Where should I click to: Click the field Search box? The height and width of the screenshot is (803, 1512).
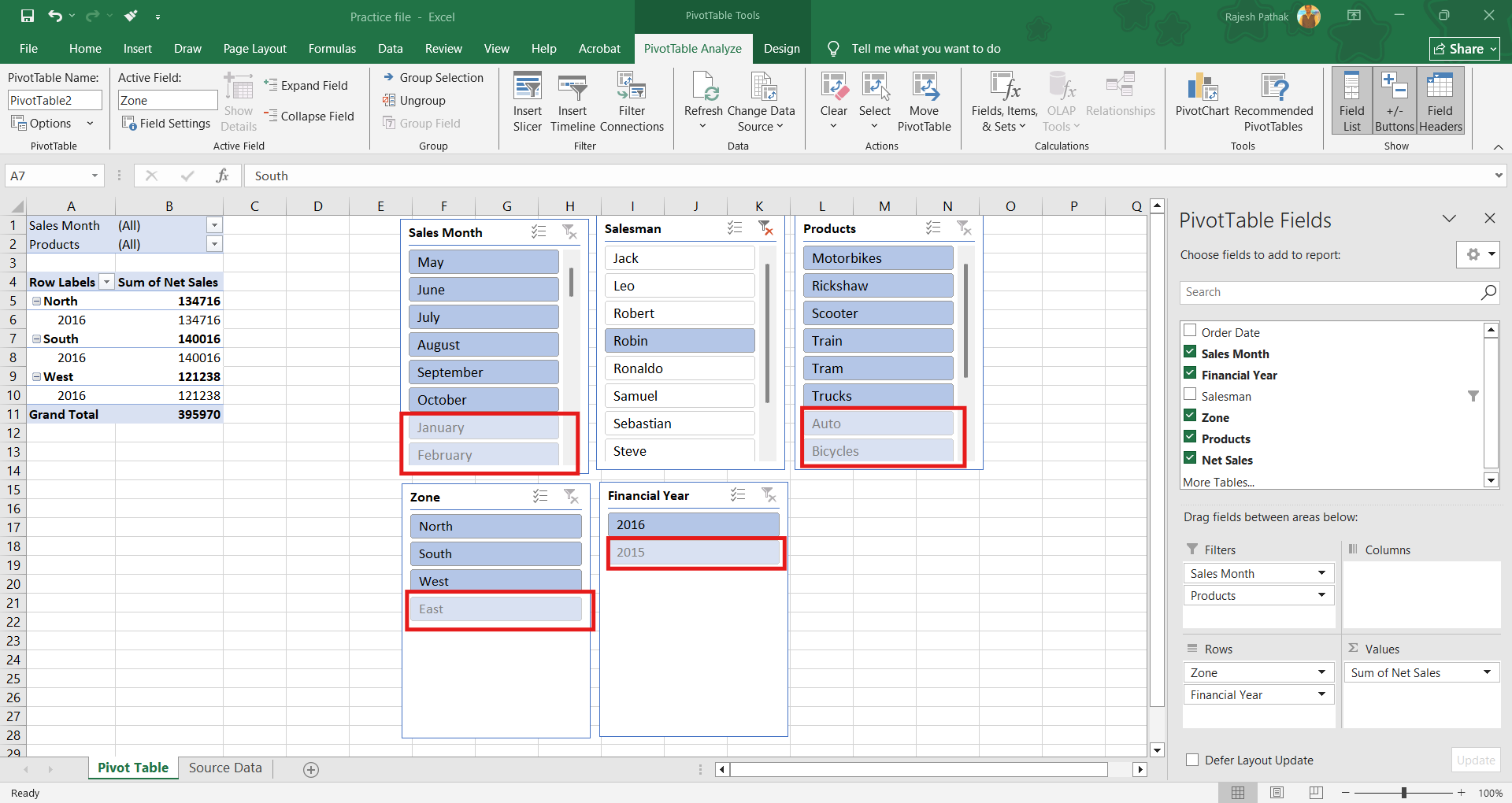click(1329, 292)
